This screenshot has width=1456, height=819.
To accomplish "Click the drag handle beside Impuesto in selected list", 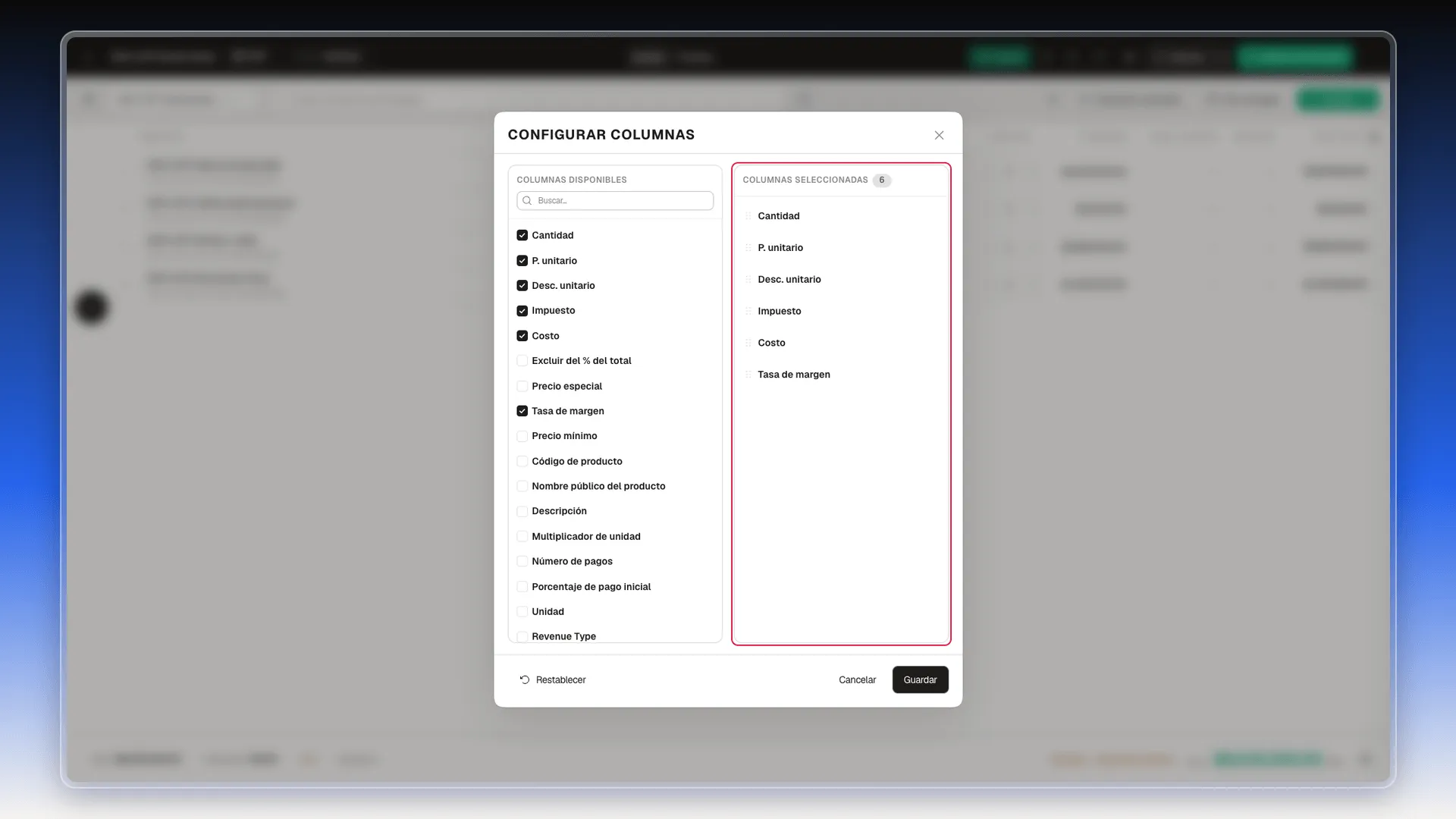I will click(748, 312).
